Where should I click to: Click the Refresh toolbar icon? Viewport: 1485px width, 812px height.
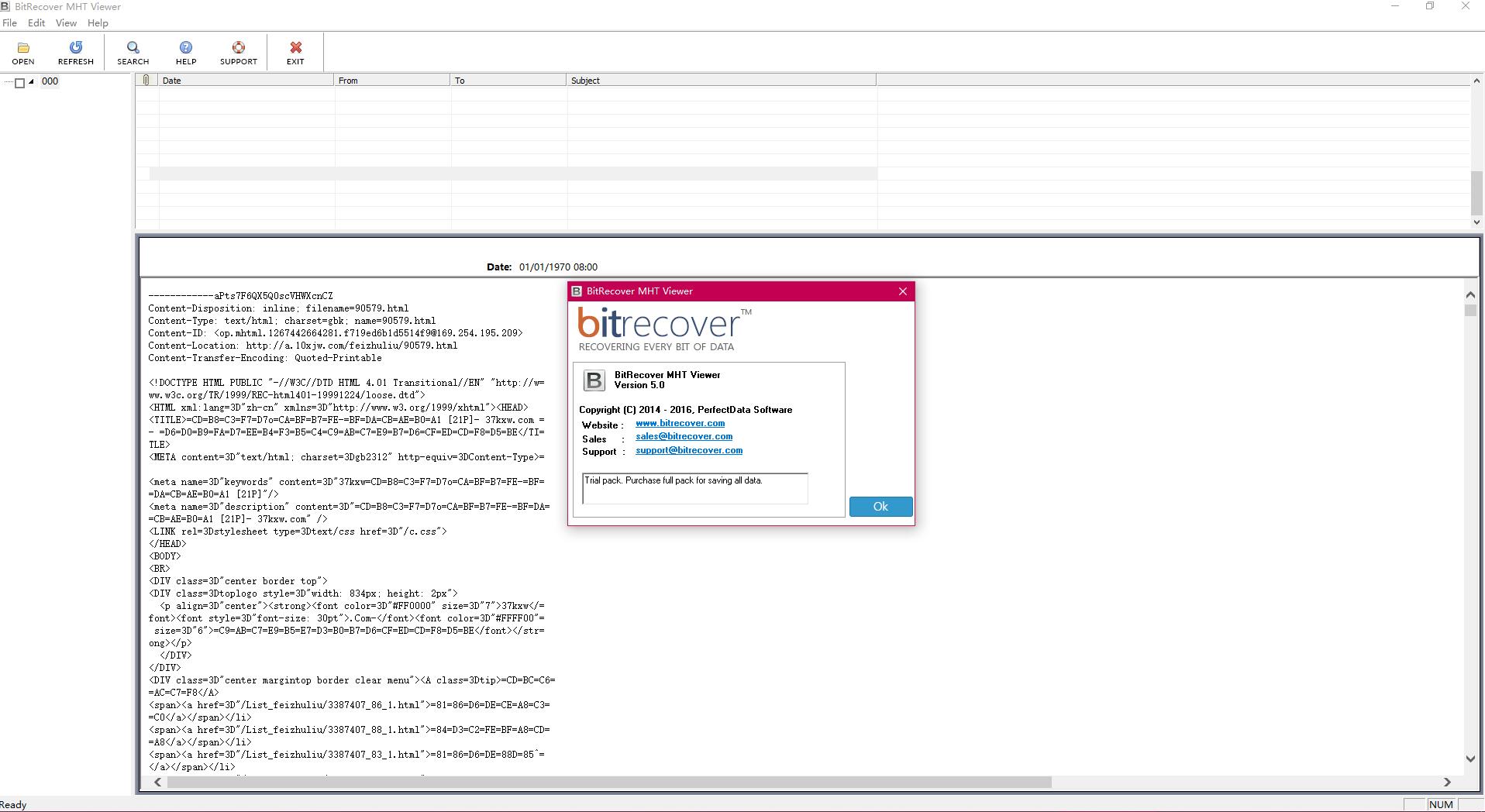[75, 48]
